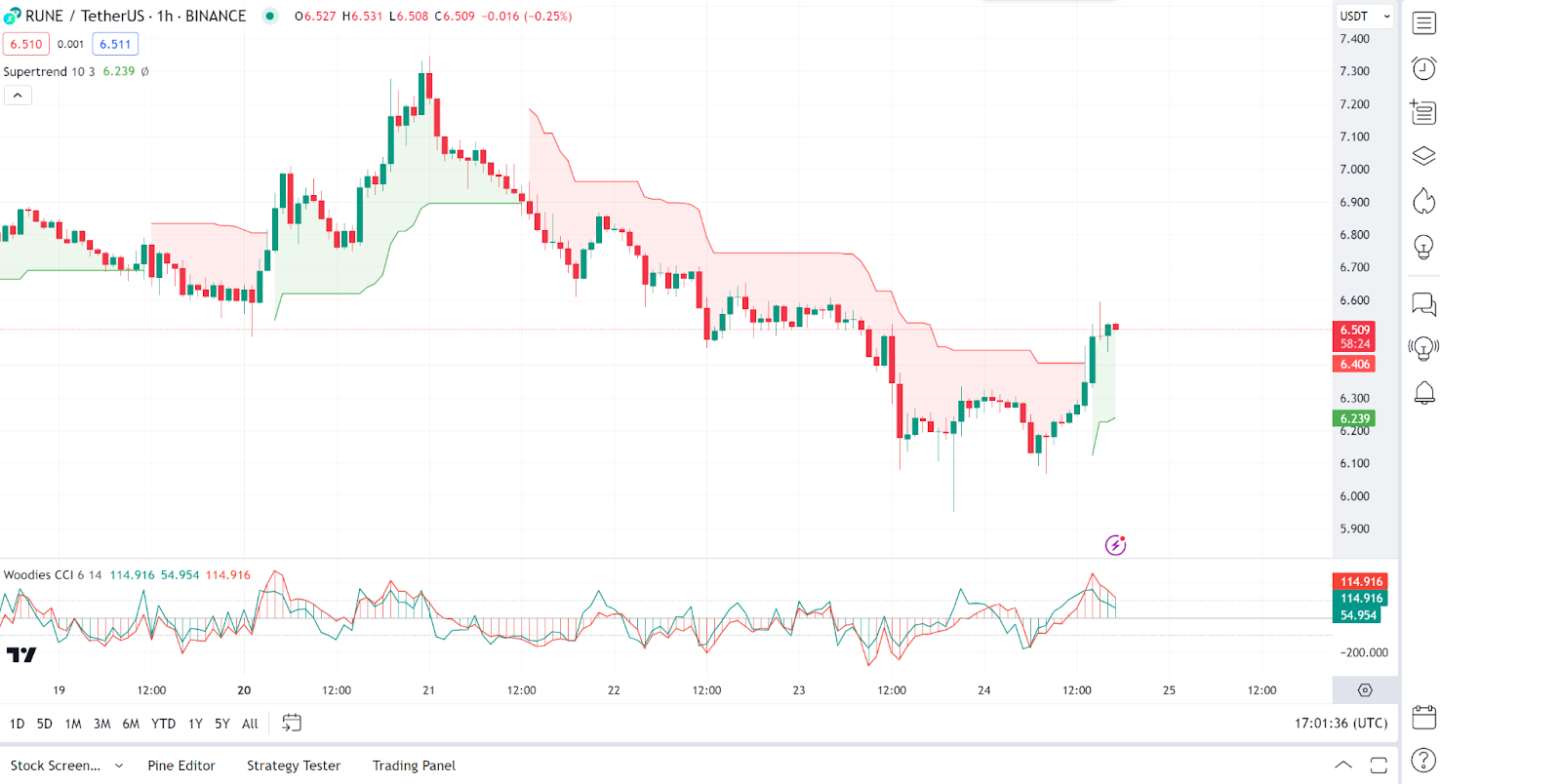
Task: Open the USDT currency dropdown
Action: (x=1365, y=16)
